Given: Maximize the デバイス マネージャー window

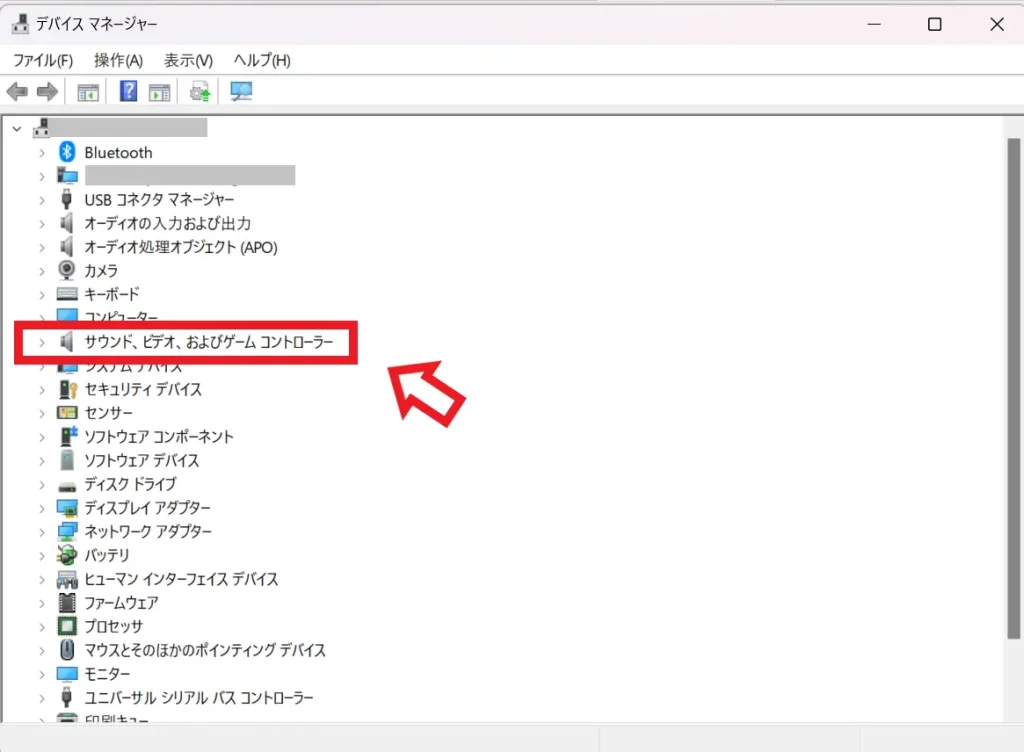Looking at the screenshot, I should click(935, 24).
